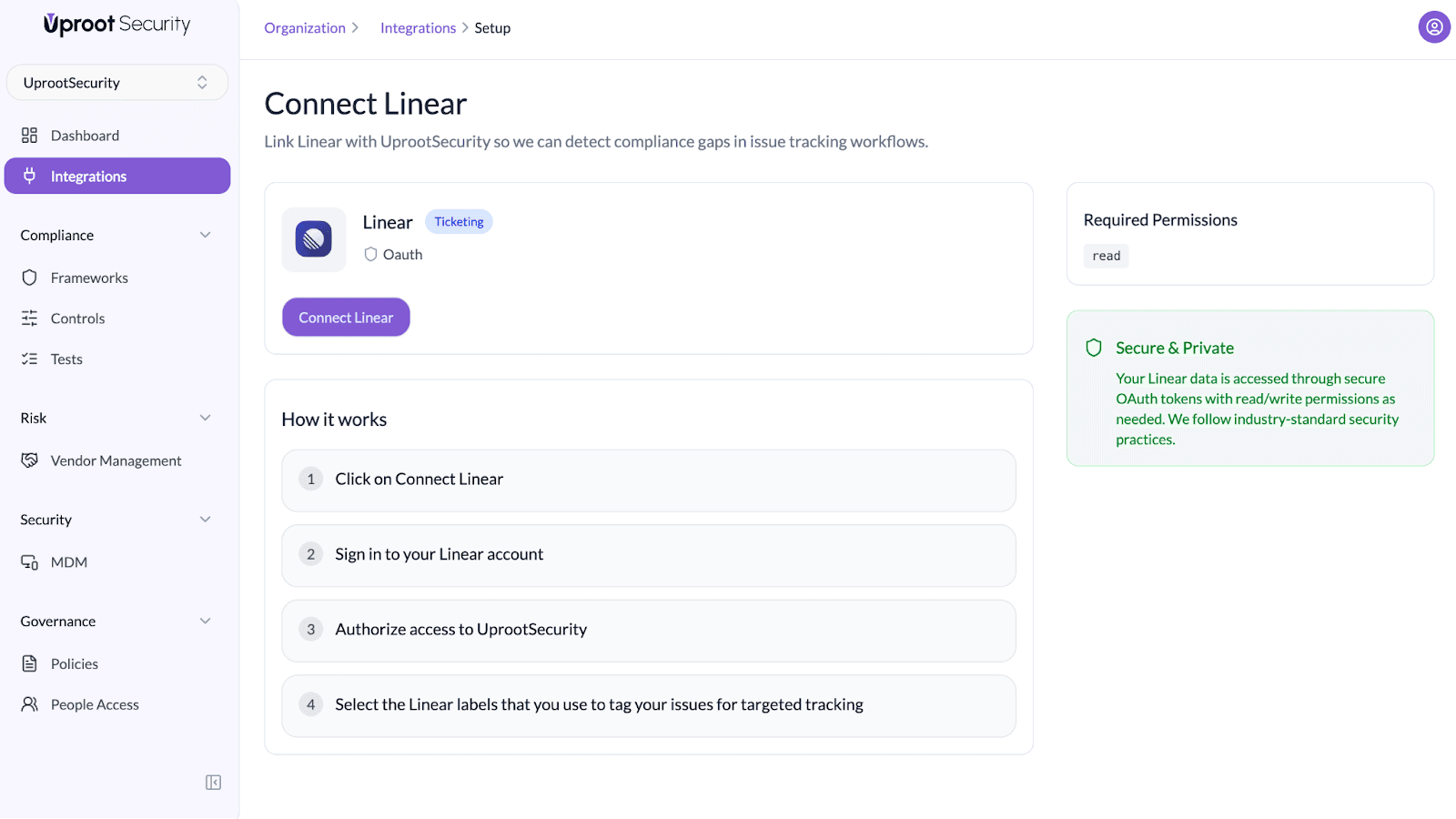Collapse the sidebar using the panel icon
1456x819 pixels.
213,783
